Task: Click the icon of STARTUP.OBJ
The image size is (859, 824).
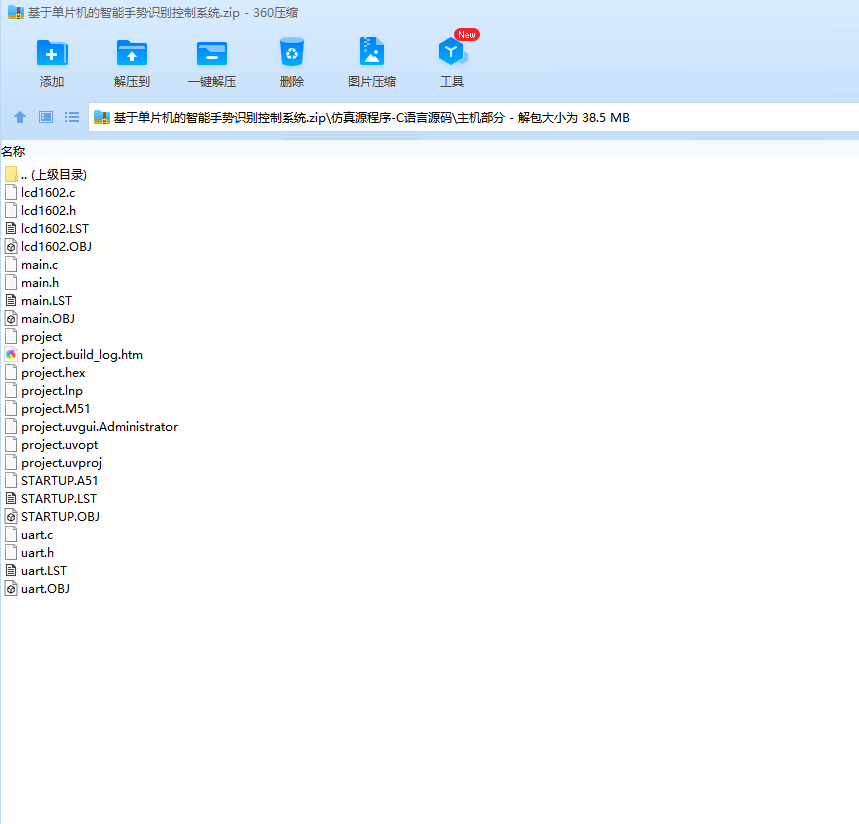Action: [x=11, y=517]
